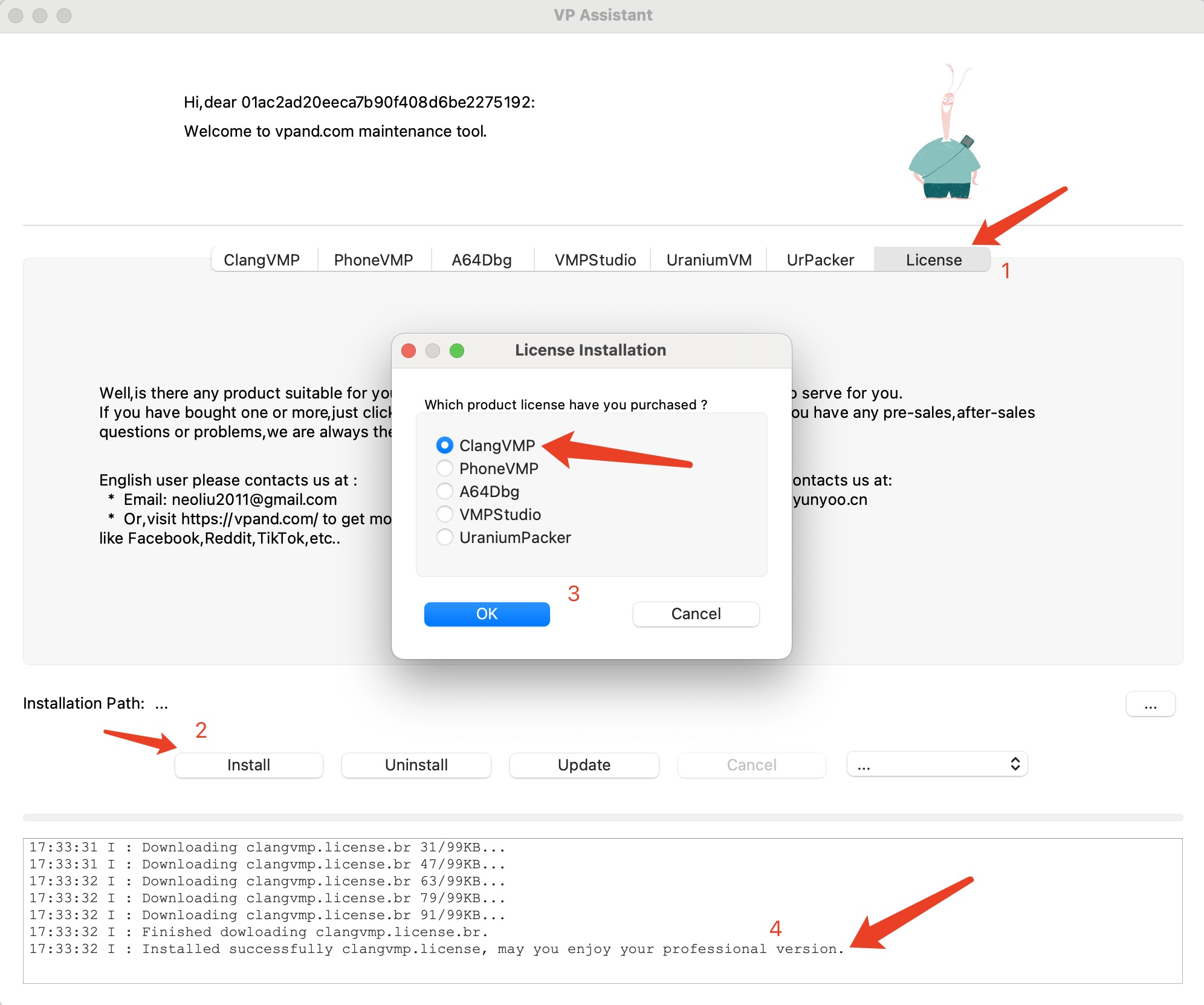Open the version dropdown beside Cancel
Image resolution: width=1204 pixels, height=1005 pixels.
coord(937,764)
